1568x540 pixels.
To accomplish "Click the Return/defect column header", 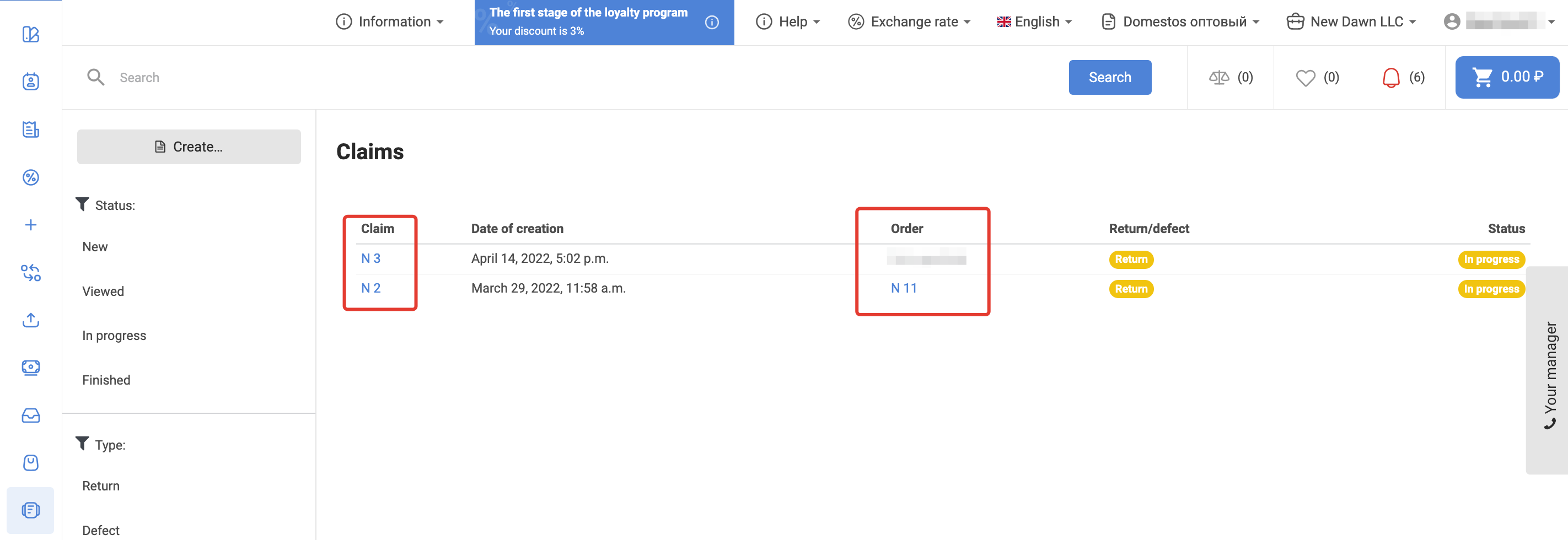I will pos(1148,229).
